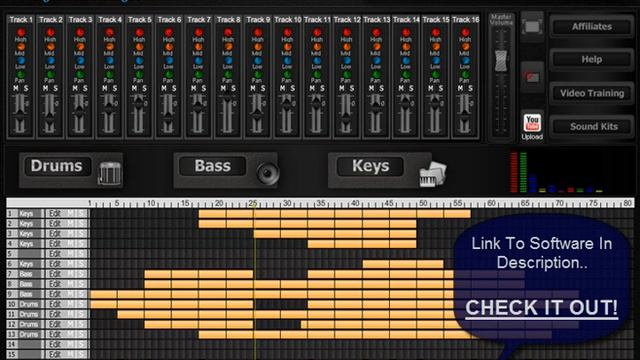Select the first pattern block in row 3 Keys
The height and width of the screenshot is (360, 640).
click(x=267, y=234)
